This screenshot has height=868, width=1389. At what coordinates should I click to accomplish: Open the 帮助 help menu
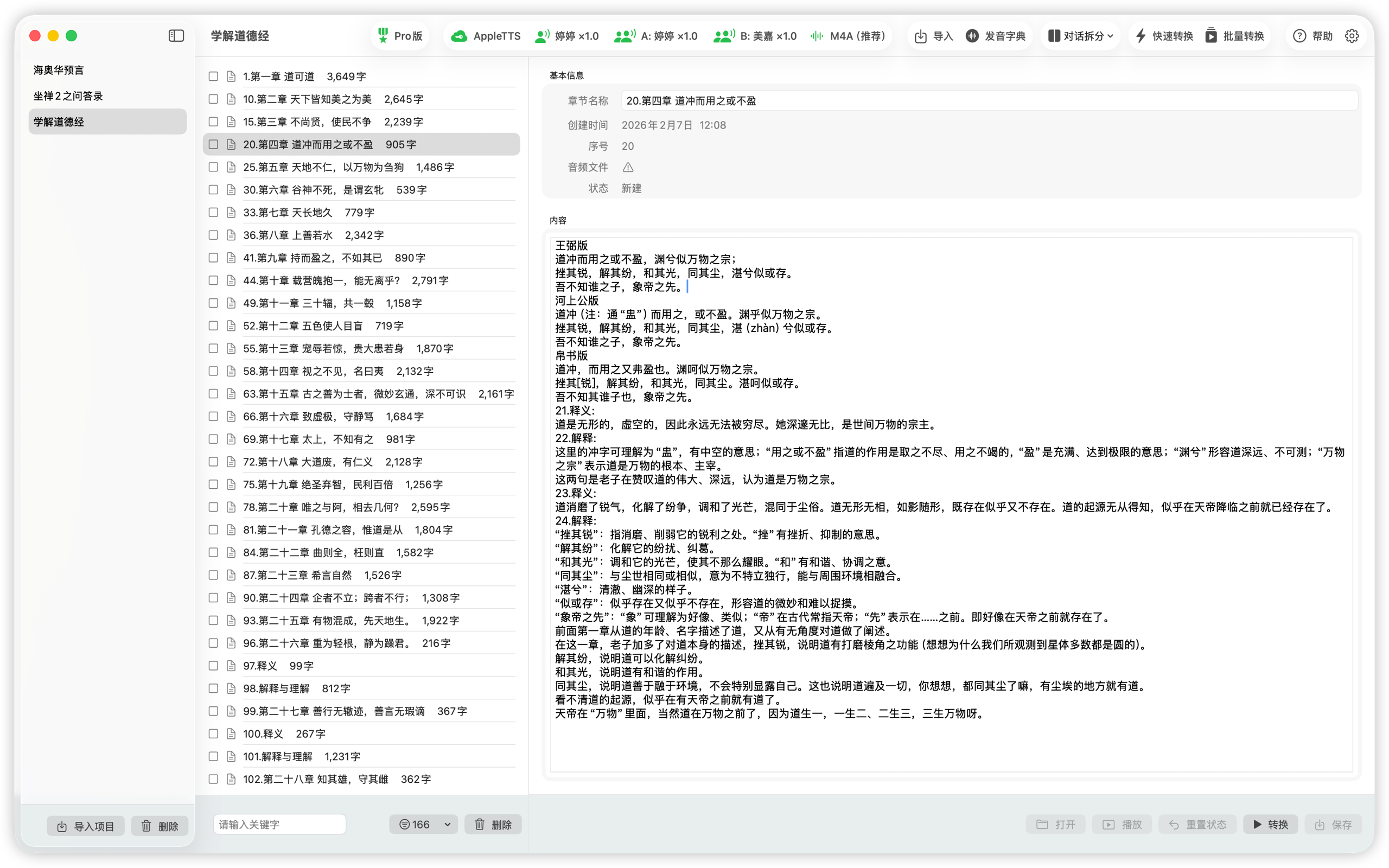coord(1312,36)
